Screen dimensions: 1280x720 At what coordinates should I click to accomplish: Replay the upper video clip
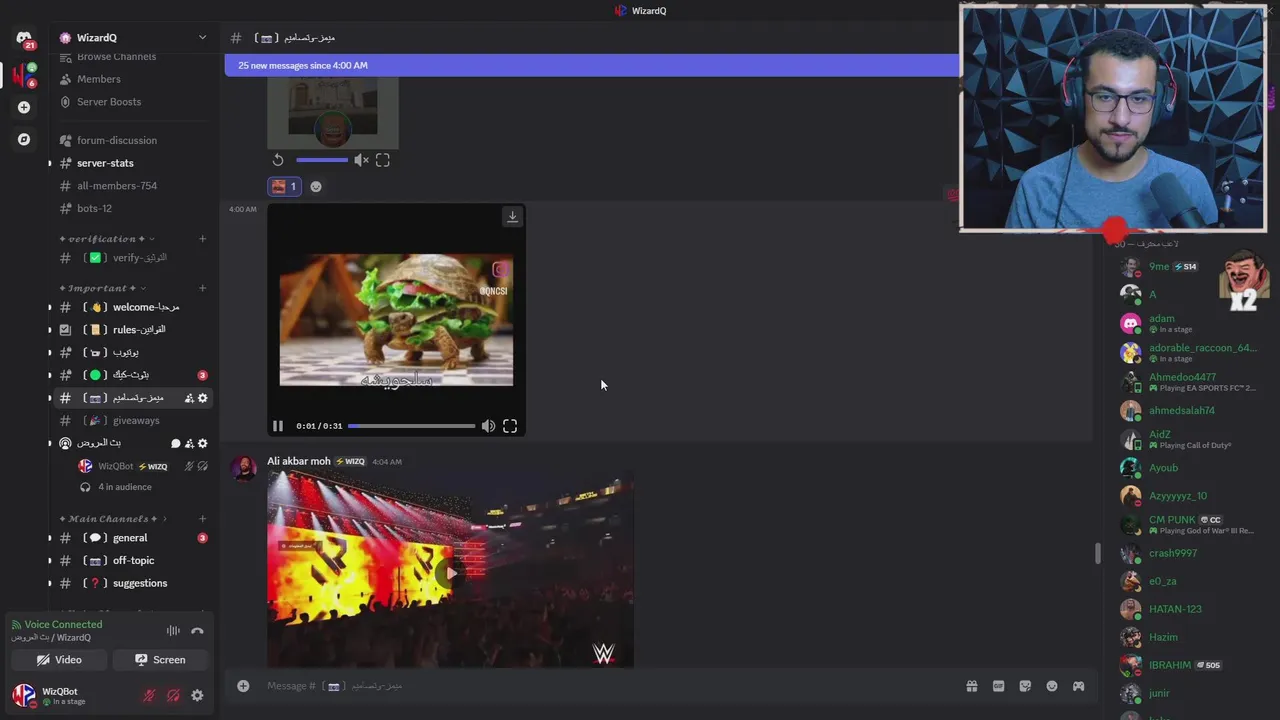point(278,160)
